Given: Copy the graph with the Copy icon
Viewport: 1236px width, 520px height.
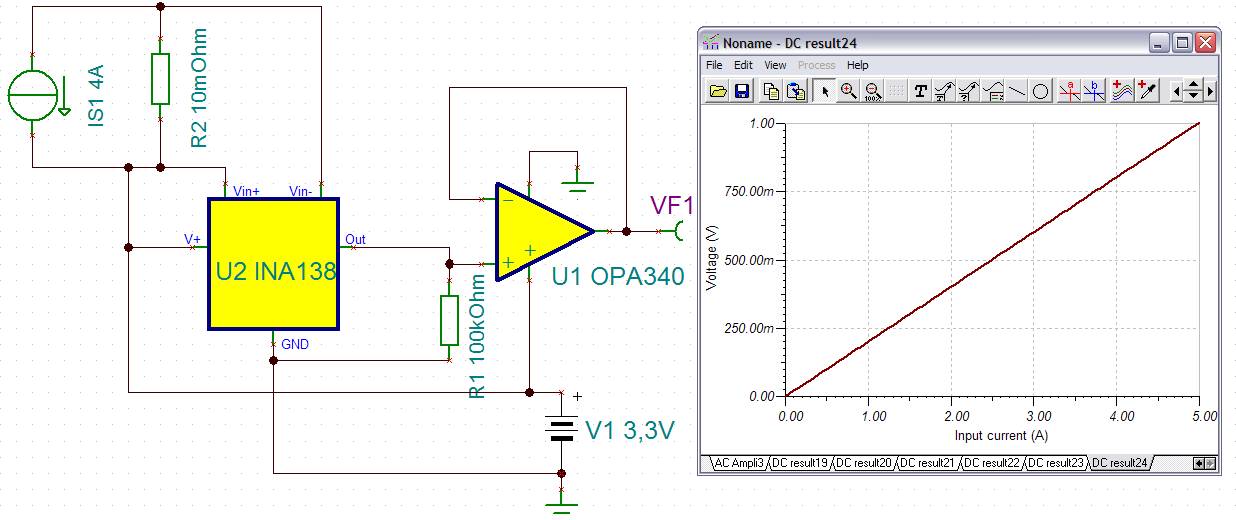Looking at the screenshot, I should 771,91.
